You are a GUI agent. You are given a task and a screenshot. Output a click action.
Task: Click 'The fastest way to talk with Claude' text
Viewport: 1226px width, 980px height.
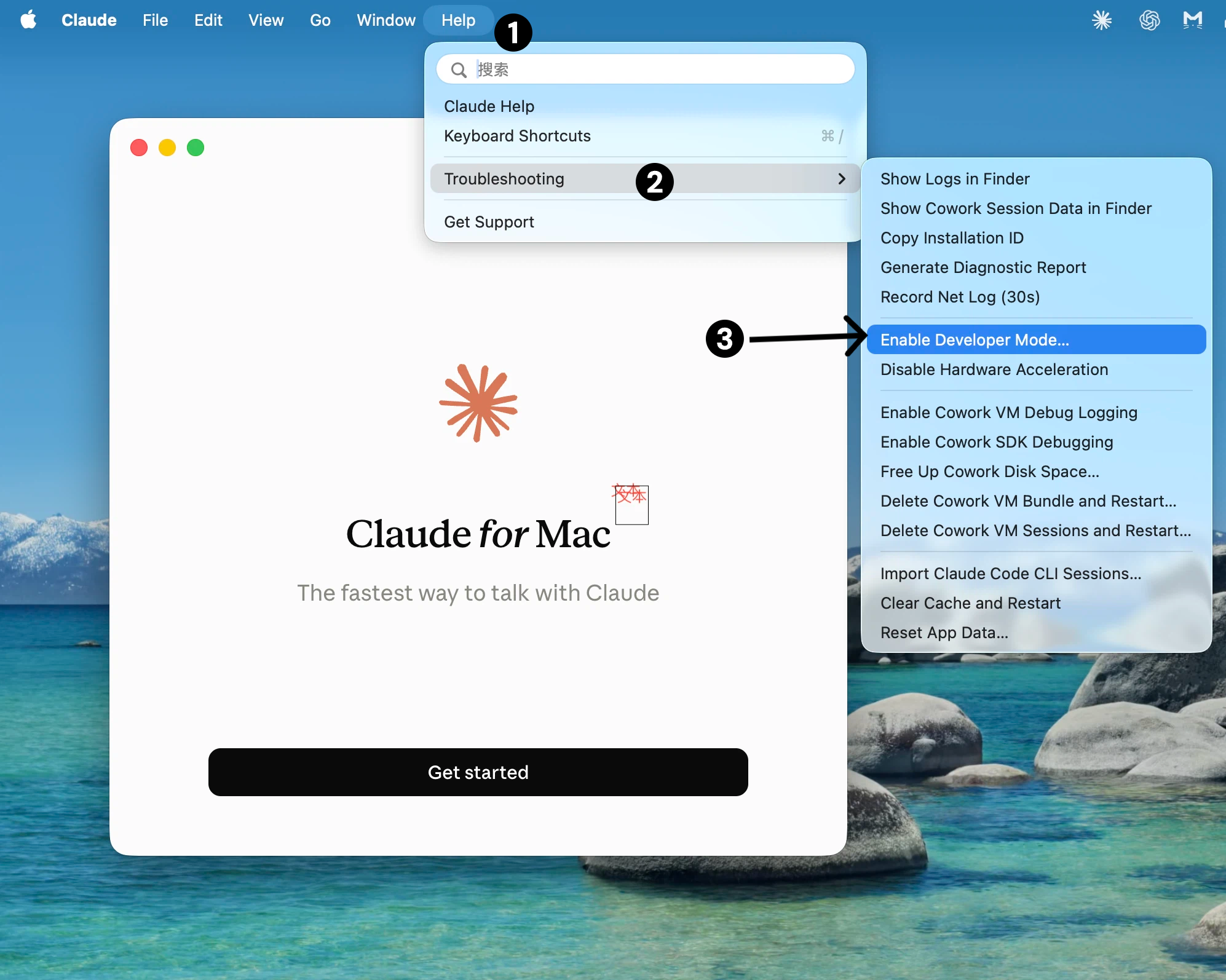(x=478, y=593)
